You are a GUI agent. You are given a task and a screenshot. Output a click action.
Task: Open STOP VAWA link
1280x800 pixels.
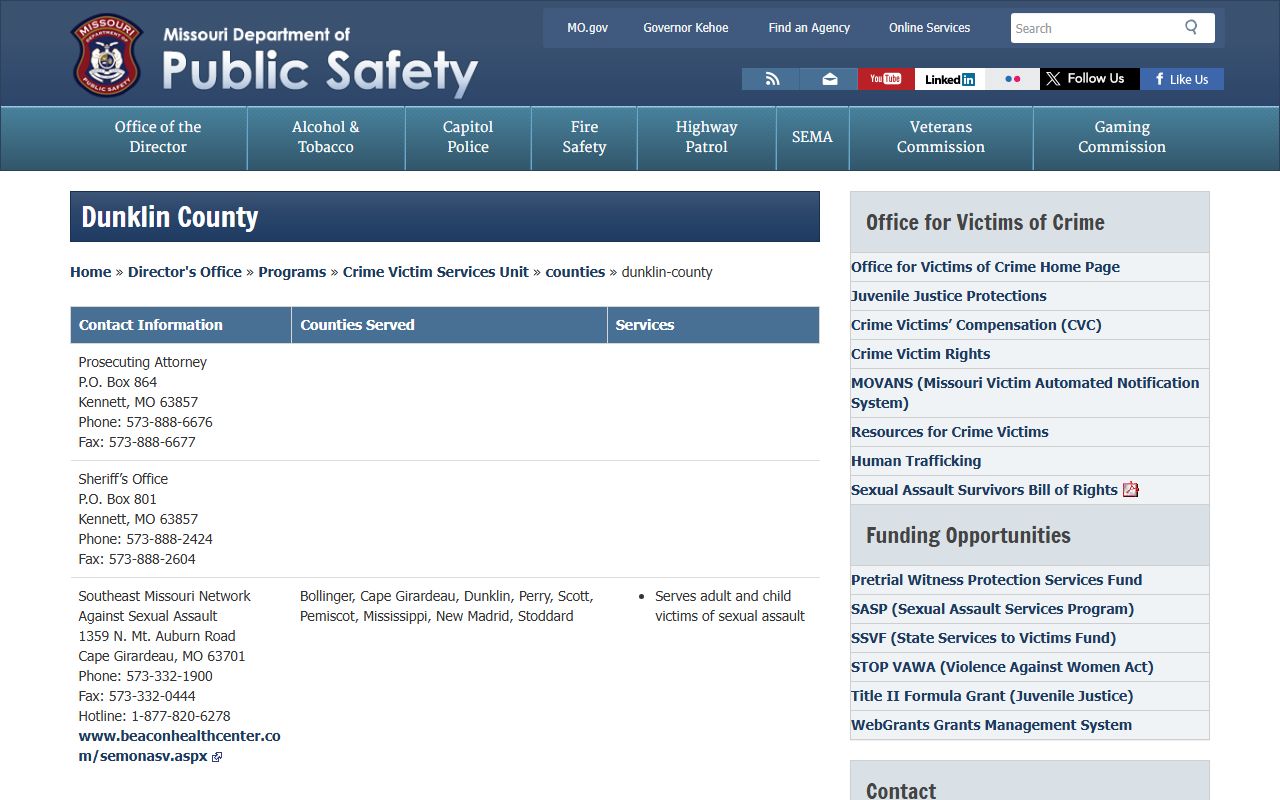pyautogui.click(x=1002, y=667)
